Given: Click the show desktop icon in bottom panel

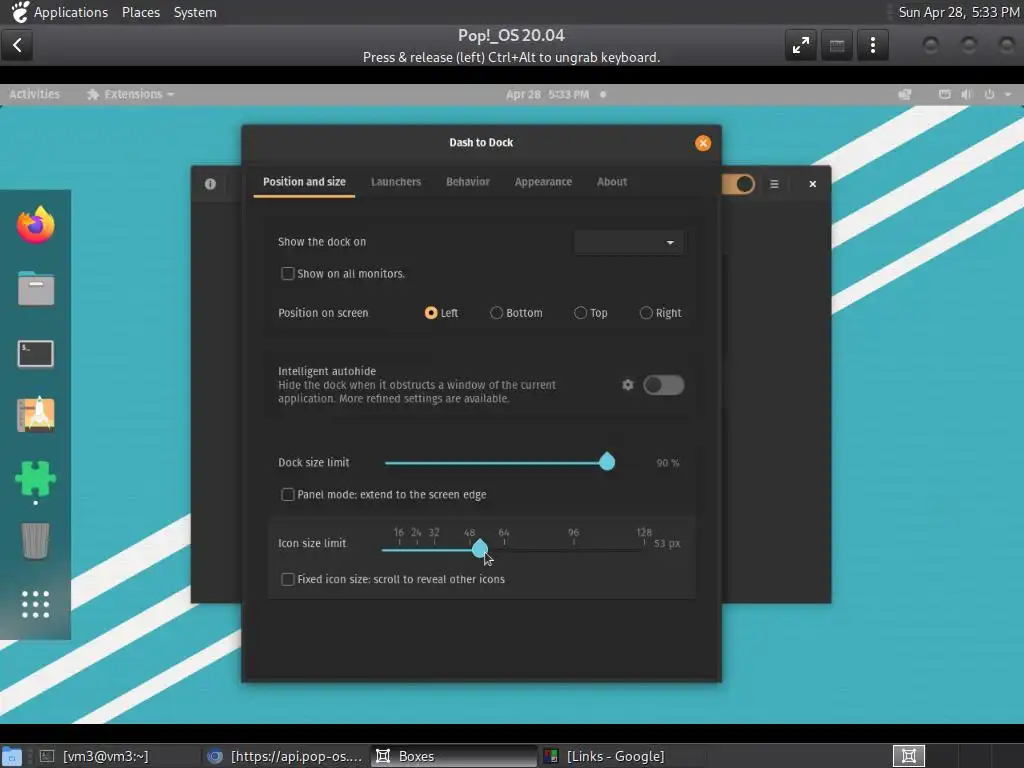Looking at the screenshot, I should 12,756.
